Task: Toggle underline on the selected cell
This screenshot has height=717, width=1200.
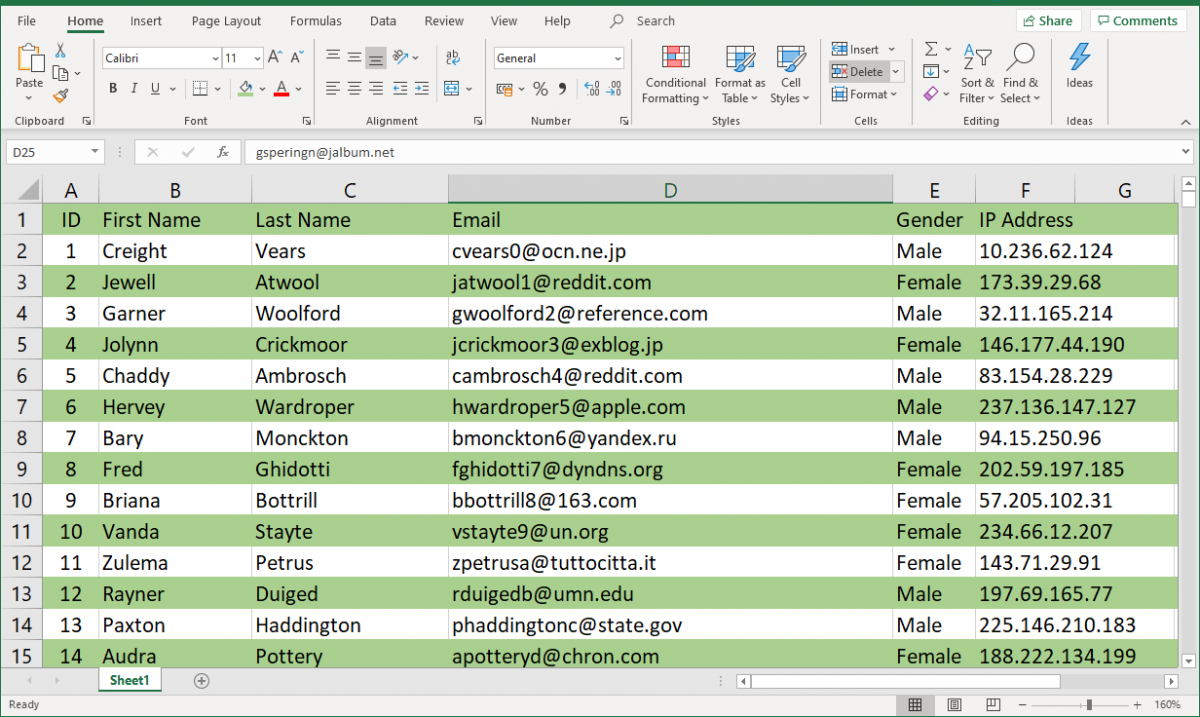Action: [156, 88]
